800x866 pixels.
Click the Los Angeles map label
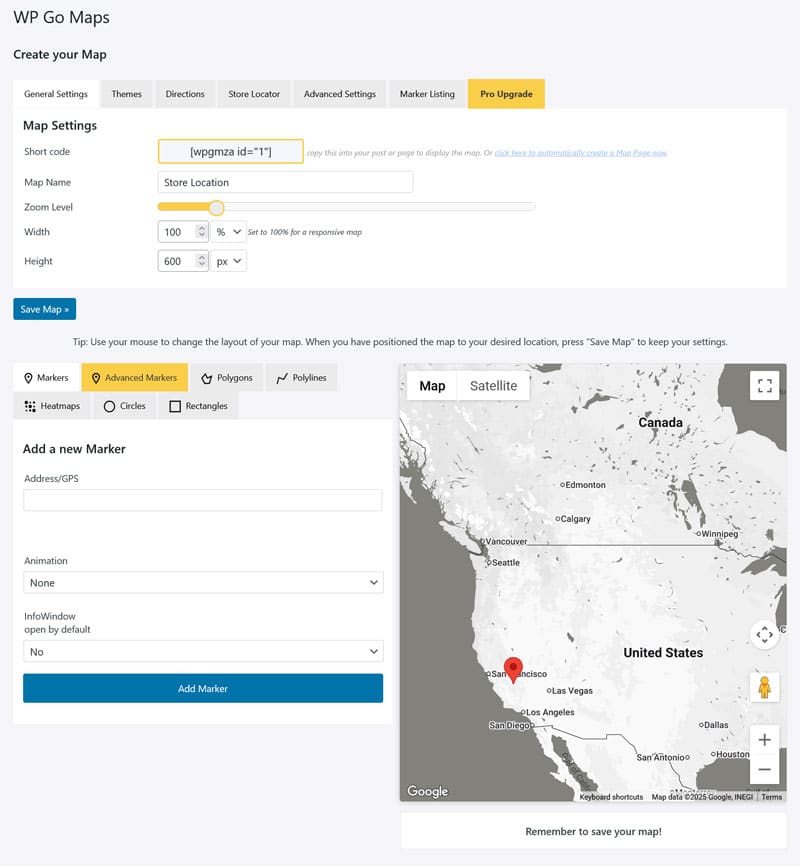click(x=550, y=712)
